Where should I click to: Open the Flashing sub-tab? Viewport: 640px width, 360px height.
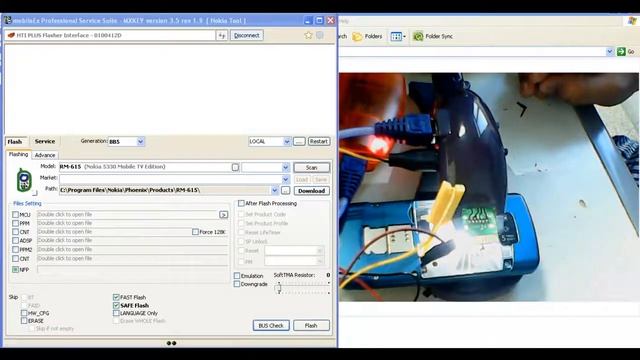18,154
